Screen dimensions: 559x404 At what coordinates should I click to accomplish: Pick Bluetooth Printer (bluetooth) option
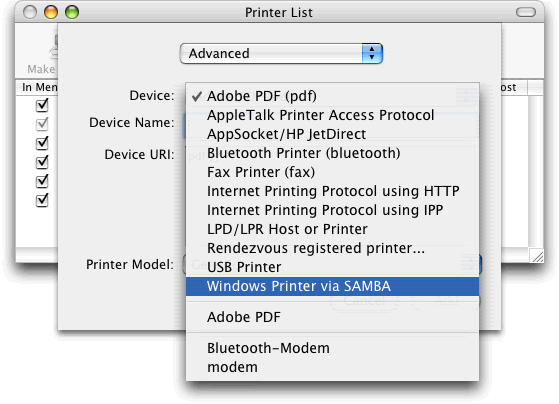332,153
